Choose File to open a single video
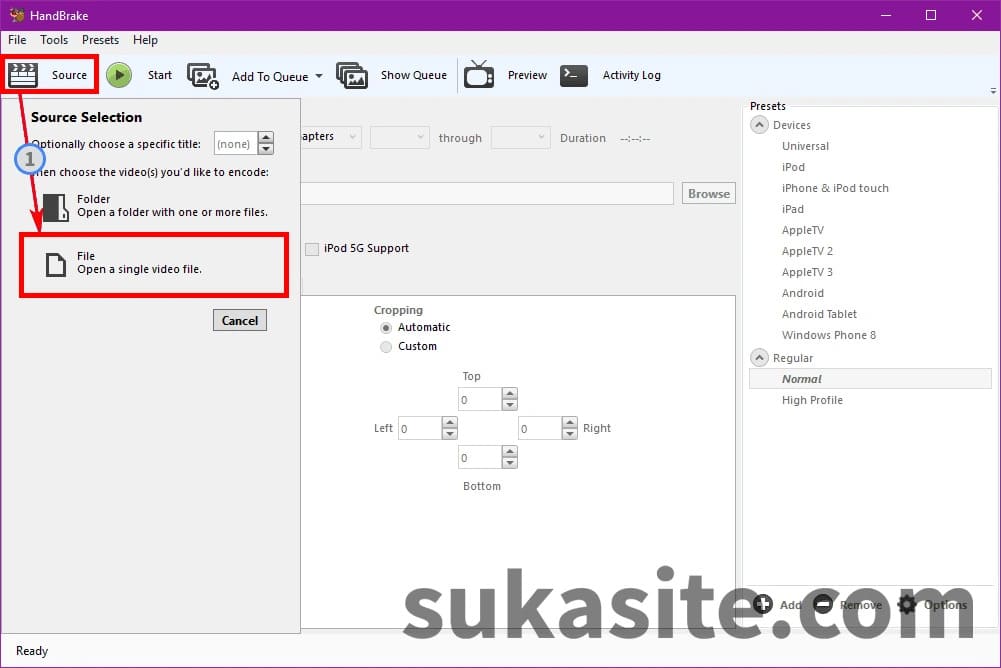The width and height of the screenshot is (1001, 668). [154, 264]
